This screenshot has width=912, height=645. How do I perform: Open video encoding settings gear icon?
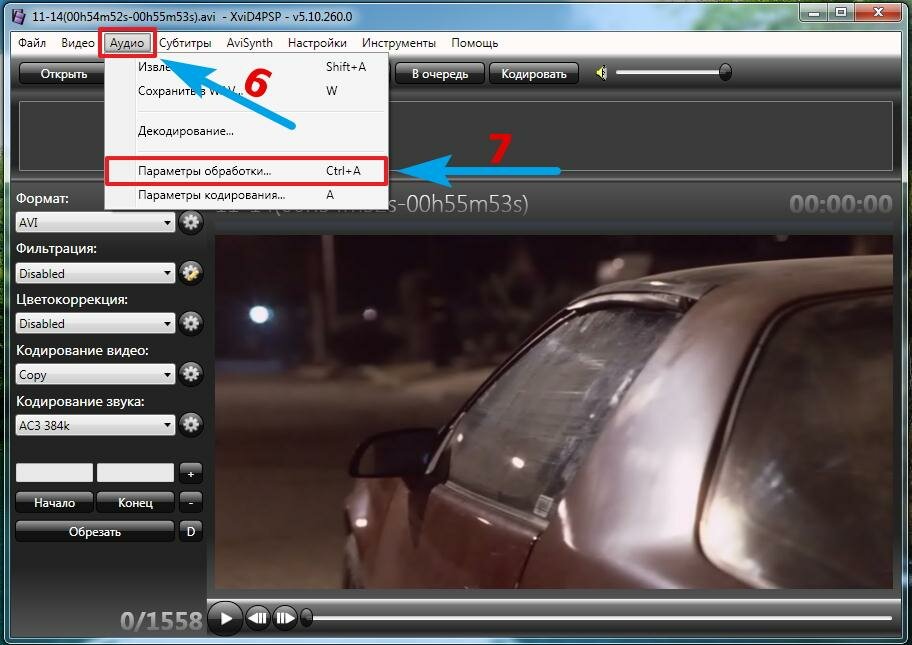click(x=191, y=374)
